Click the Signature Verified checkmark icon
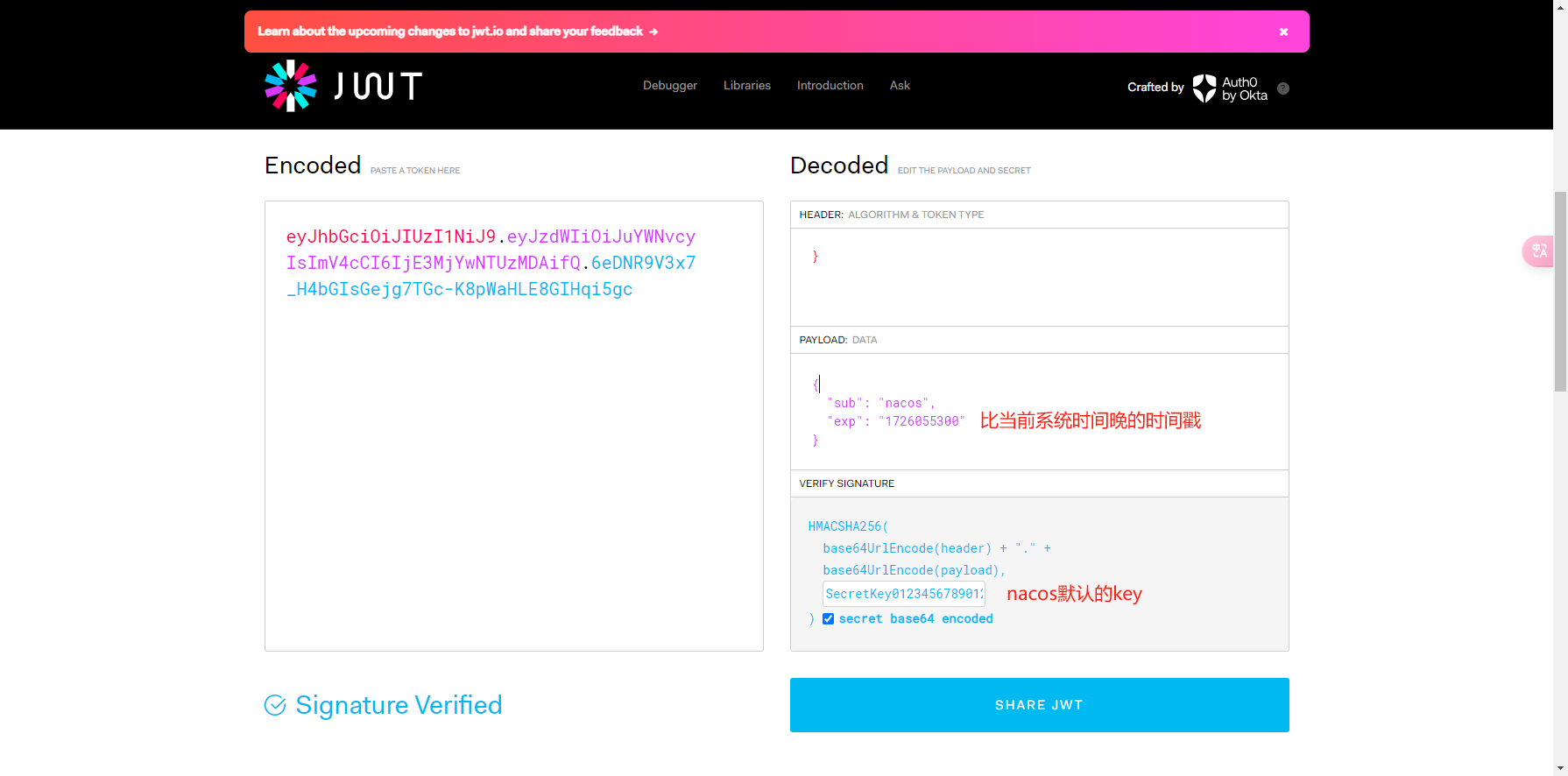The height and width of the screenshot is (776, 1568). coord(275,705)
